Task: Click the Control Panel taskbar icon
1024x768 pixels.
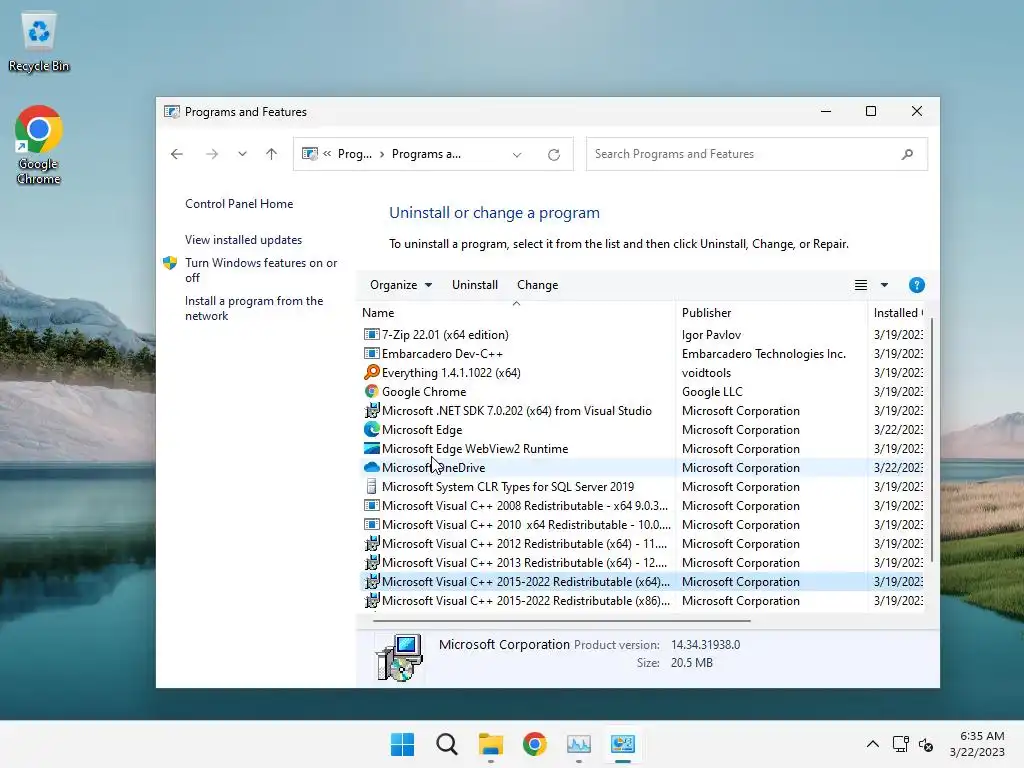Action: [x=623, y=744]
